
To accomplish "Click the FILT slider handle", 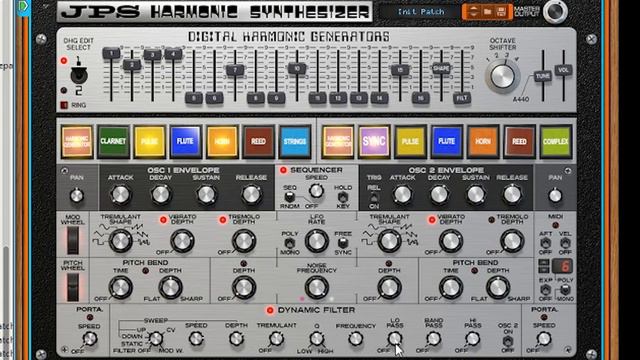I will pos(462,98).
